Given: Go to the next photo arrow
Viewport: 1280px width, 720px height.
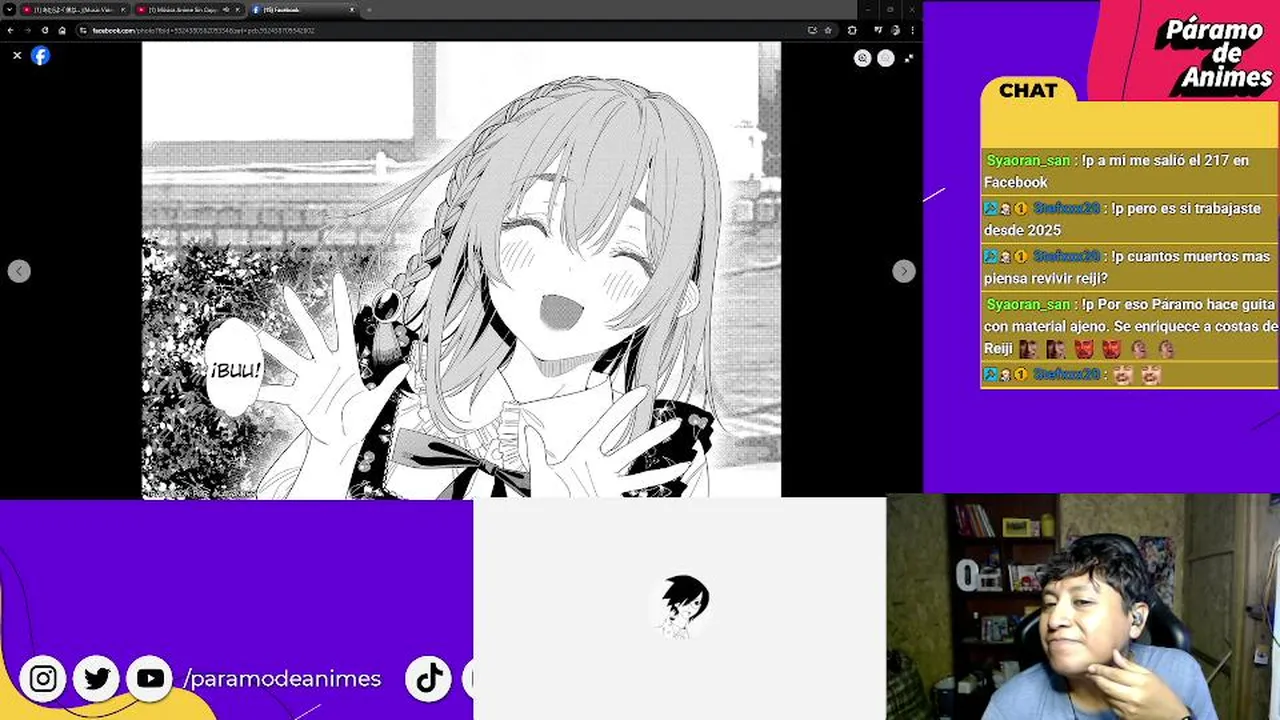Looking at the screenshot, I should tap(903, 271).
